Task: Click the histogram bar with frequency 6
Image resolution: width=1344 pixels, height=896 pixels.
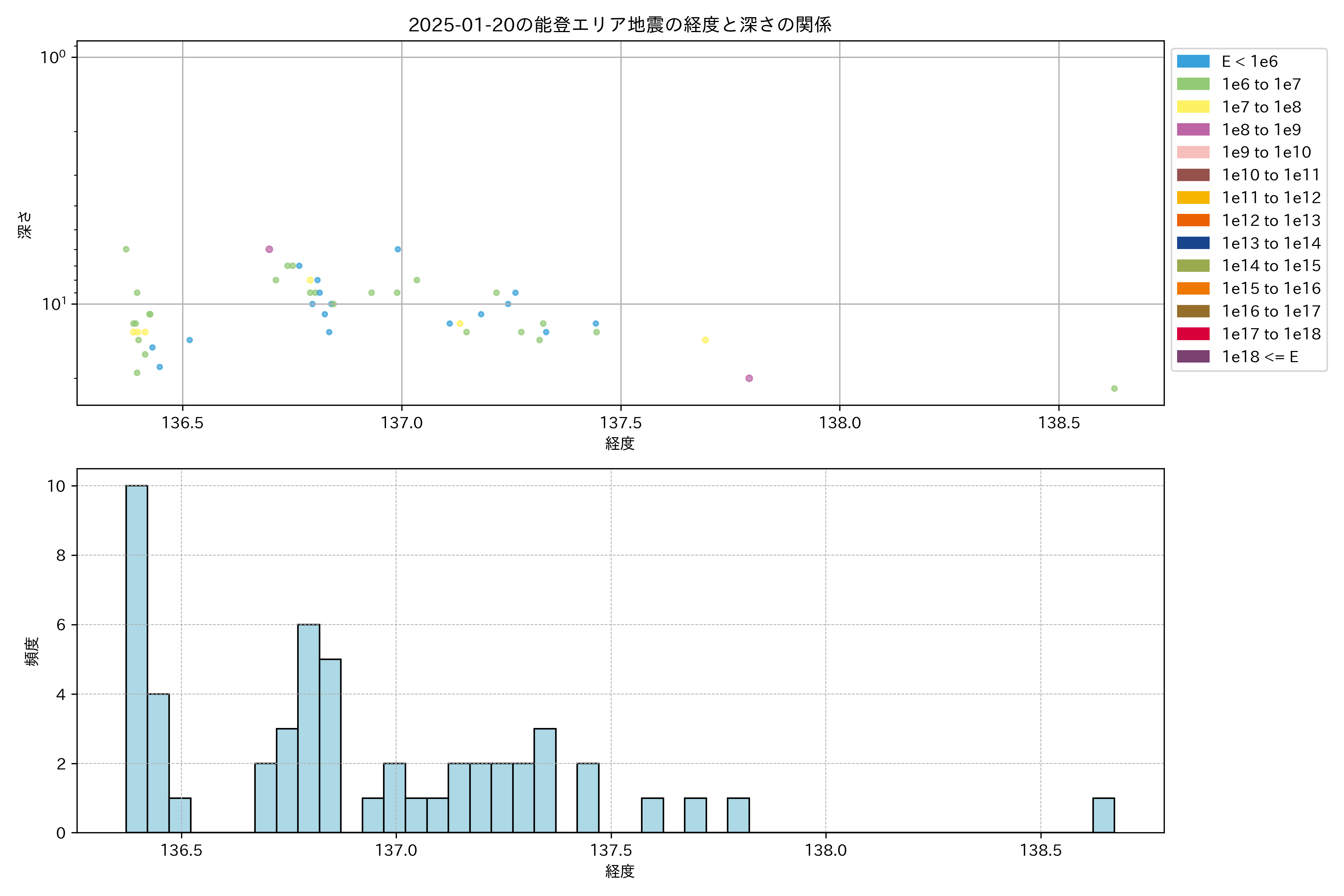Action: pos(309,728)
